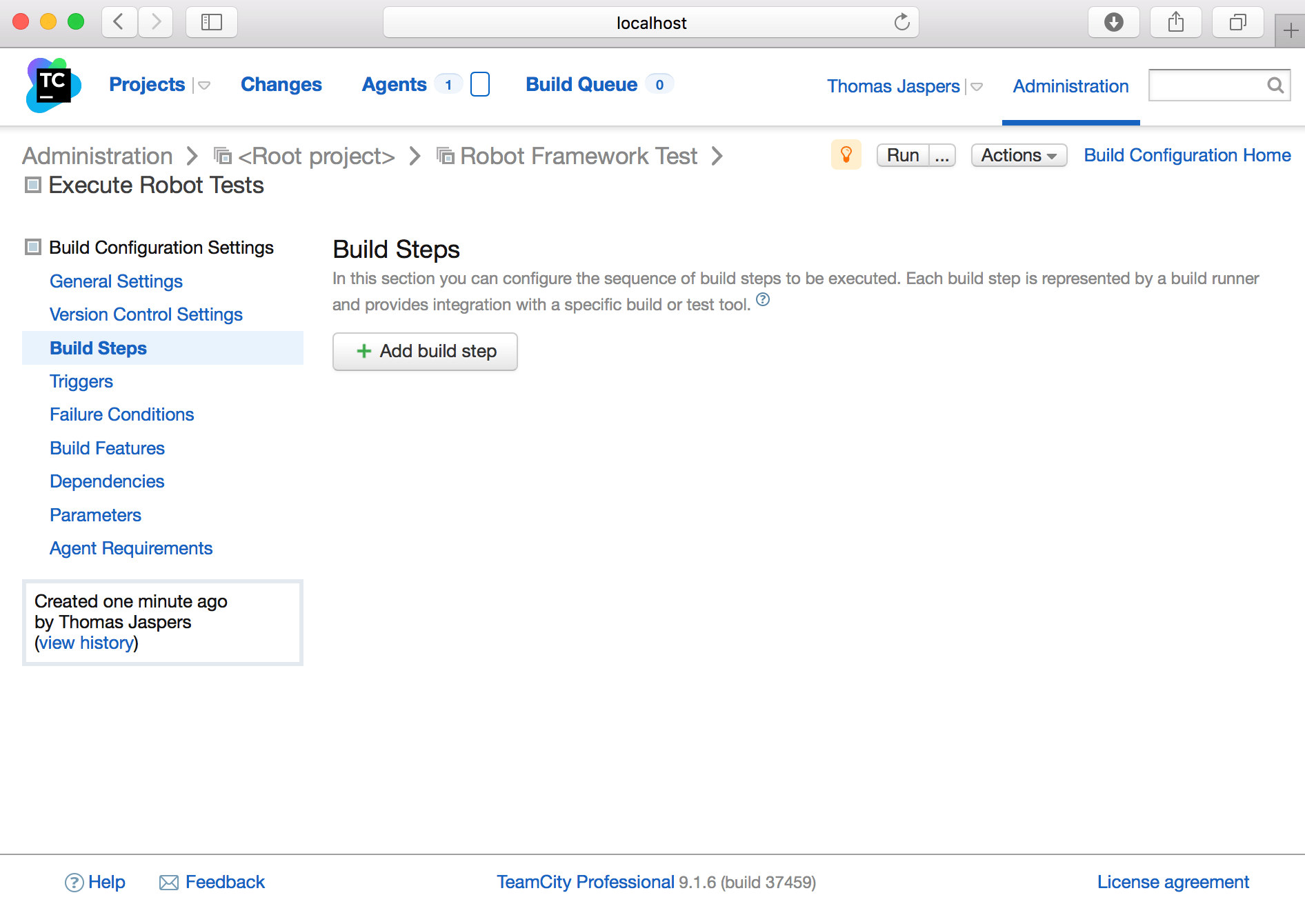Screen dimensions: 1305x924
Task: Expand the Projects dropdown arrow
Action: [x=204, y=86]
